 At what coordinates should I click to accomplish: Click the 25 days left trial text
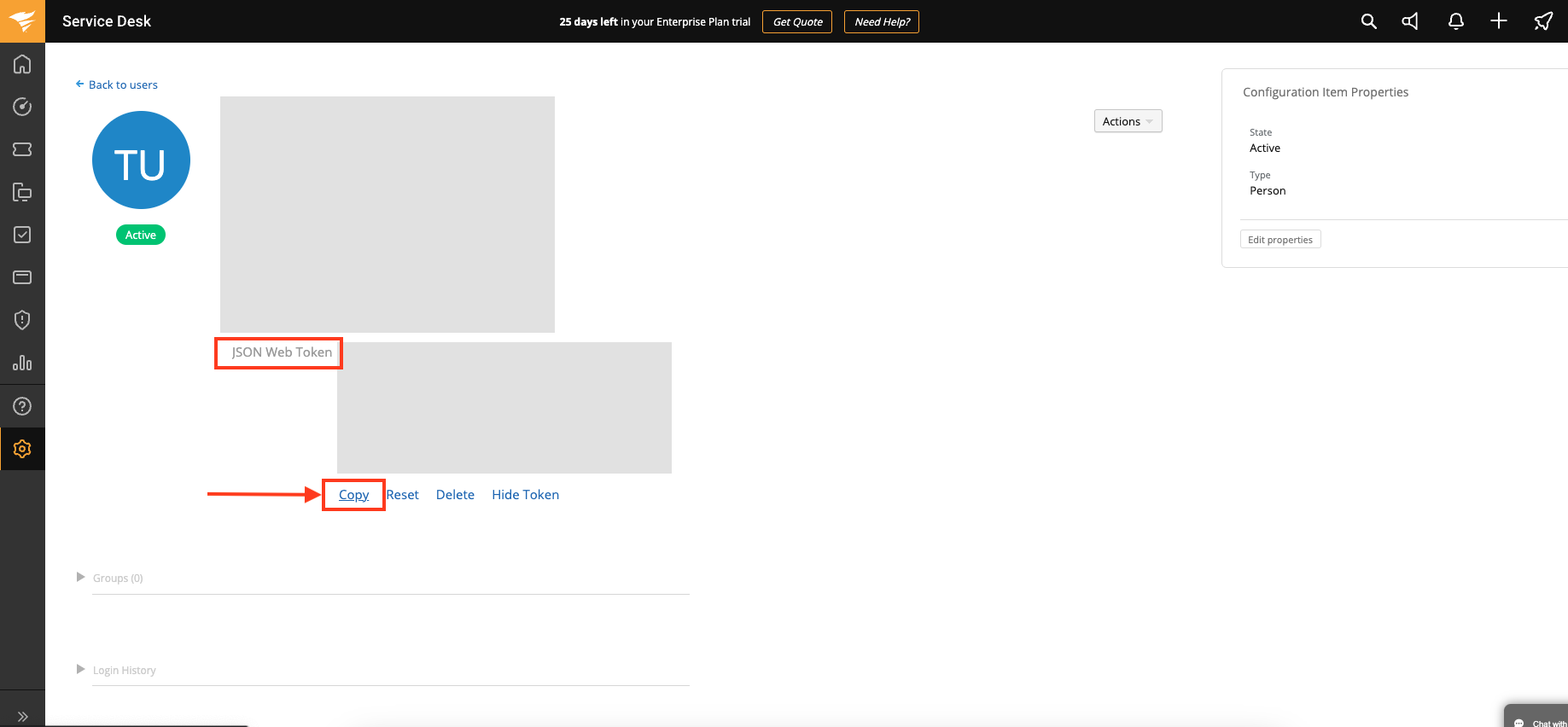coord(655,22)
